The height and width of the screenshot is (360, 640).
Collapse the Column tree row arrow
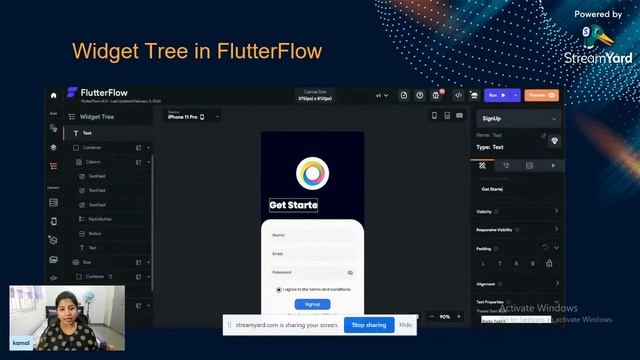pyautogui.click(x=148, y=162)
